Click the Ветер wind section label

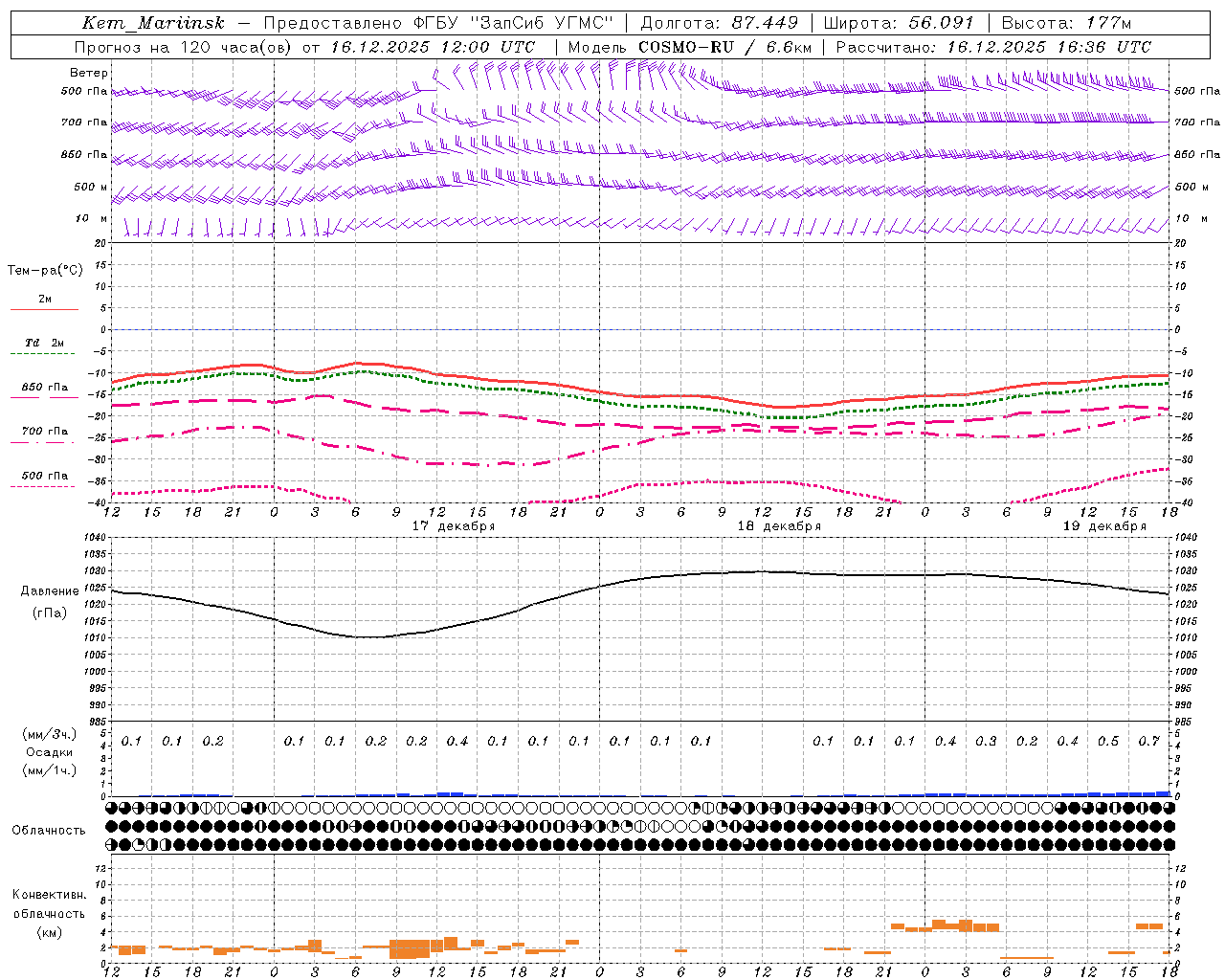(89, 73)
